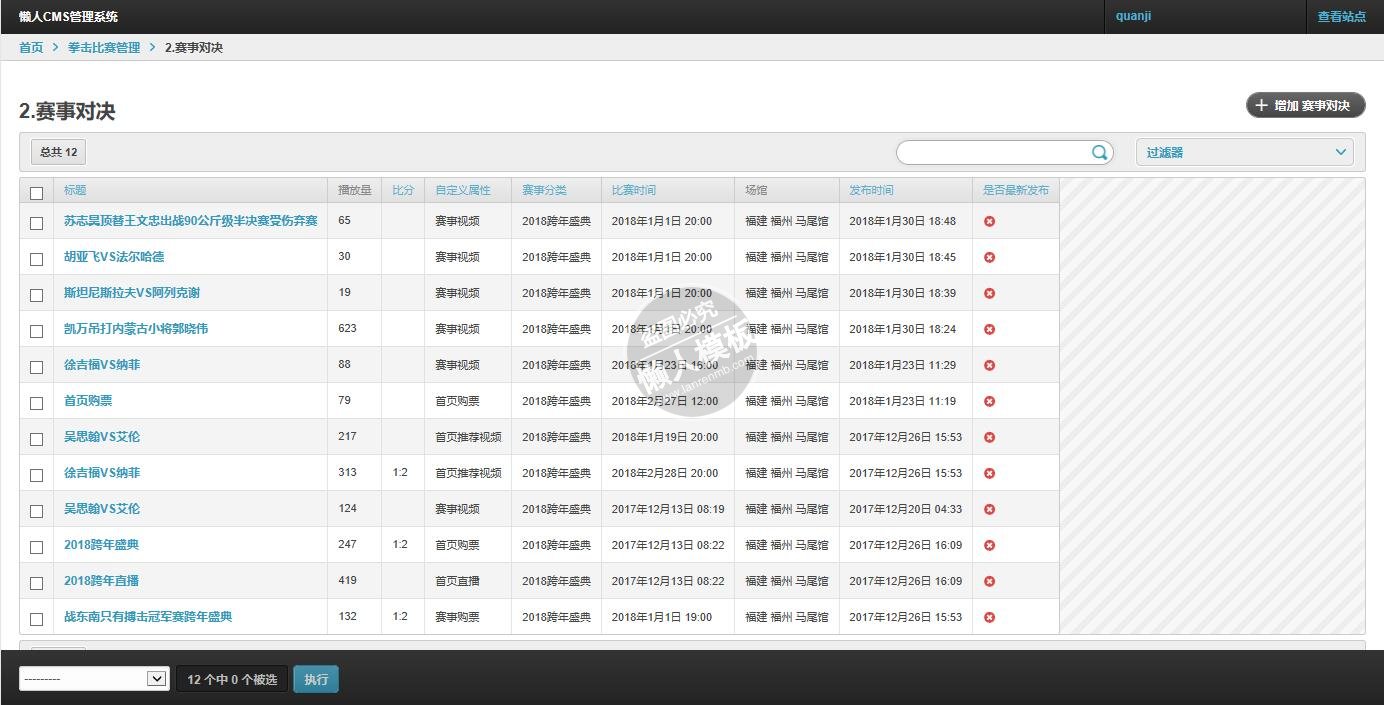Viewport: 1384px width, 705px height.
Task: Check the box for 胡亚飞VS法尔哈德
Action: (37, 259)
